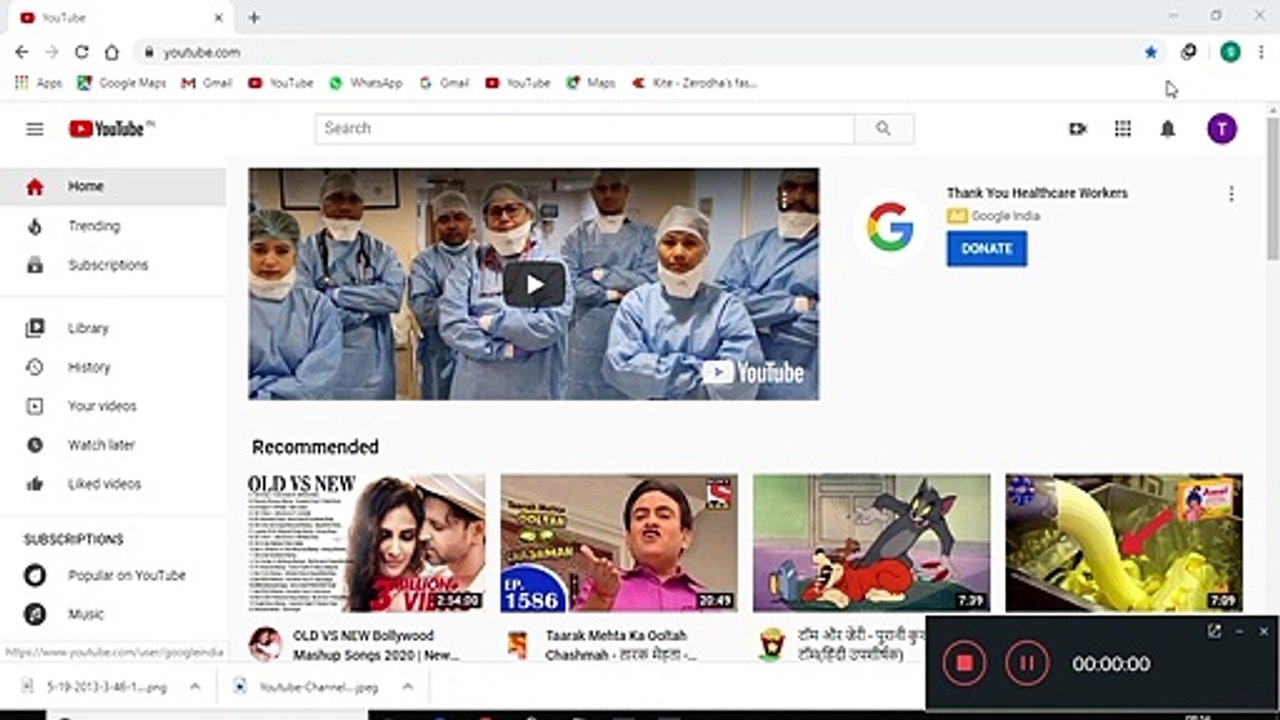Open the create video camera icon
1280x720 pixels.
[1077, 129]
